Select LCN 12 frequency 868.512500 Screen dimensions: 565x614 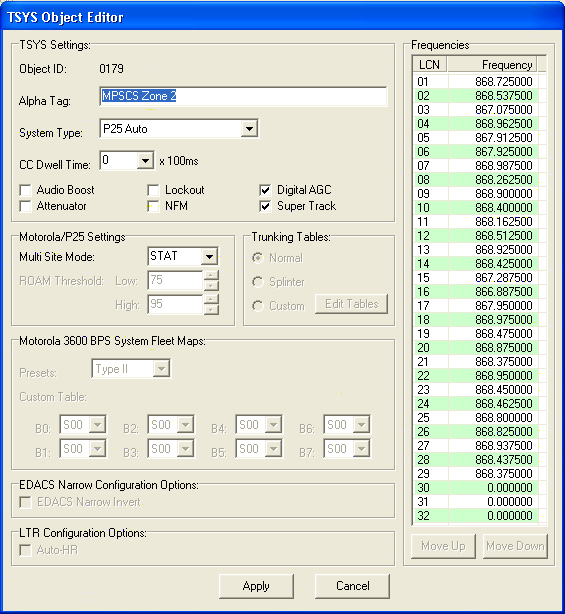[476, 236]
